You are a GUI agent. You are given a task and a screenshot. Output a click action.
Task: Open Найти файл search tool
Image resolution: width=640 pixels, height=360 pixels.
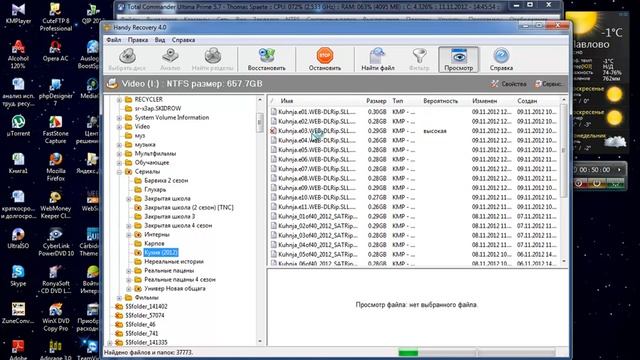coord(378,60)
